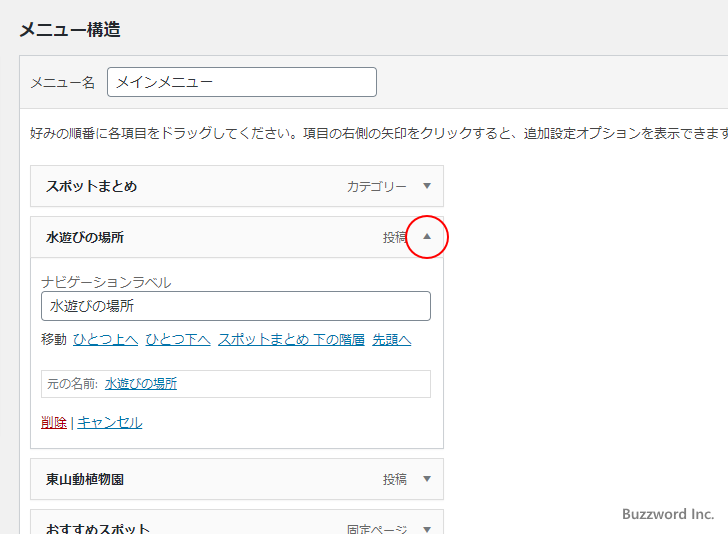Move item to top via 先頭へ
Screen dimensions: 728x534
pos(392,340)
